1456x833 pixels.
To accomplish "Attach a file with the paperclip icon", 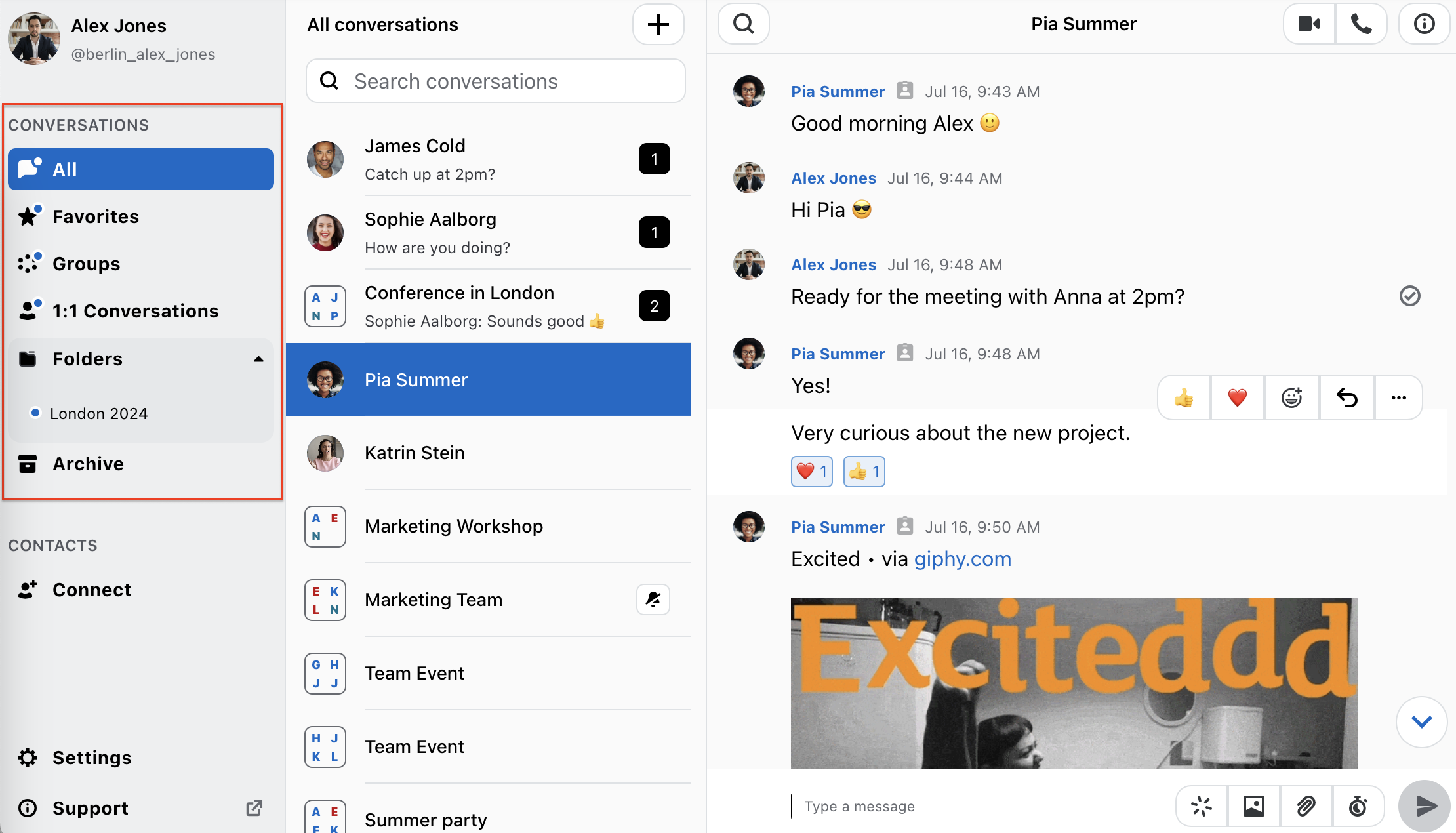I will click(x=1306, y=806).
